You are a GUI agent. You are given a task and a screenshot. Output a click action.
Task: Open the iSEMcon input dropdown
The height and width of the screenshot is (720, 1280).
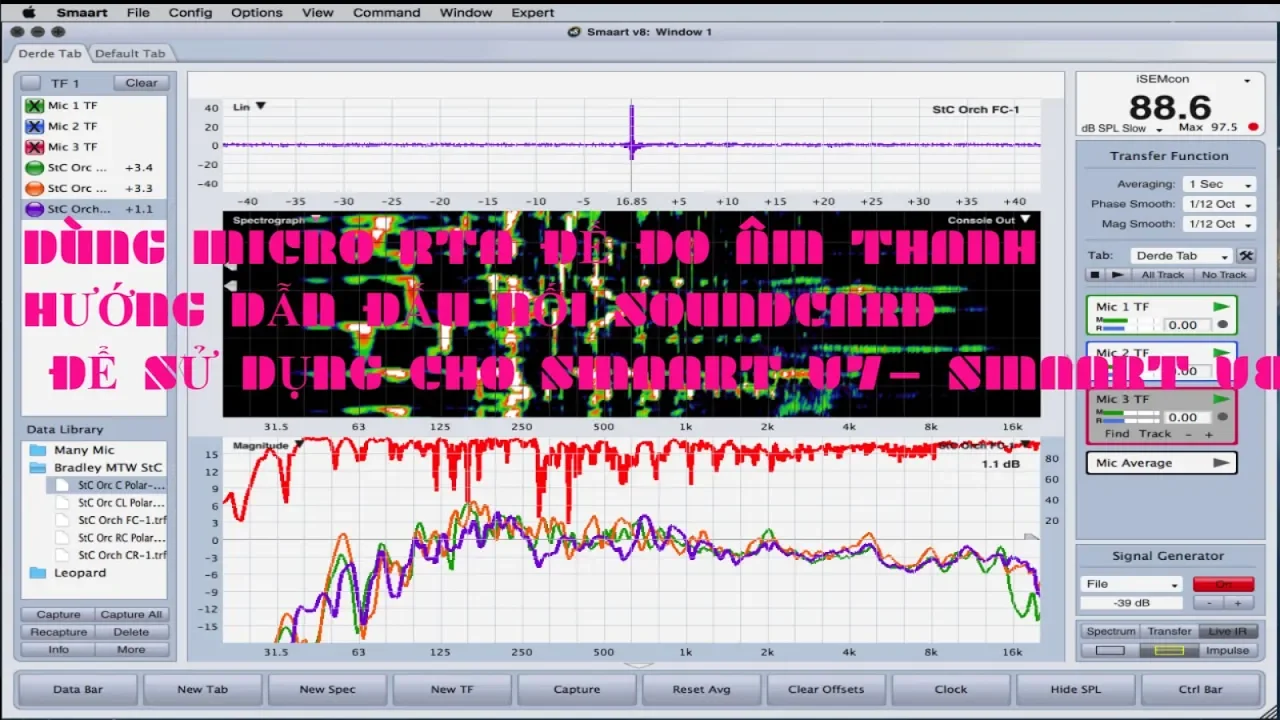1247,80
